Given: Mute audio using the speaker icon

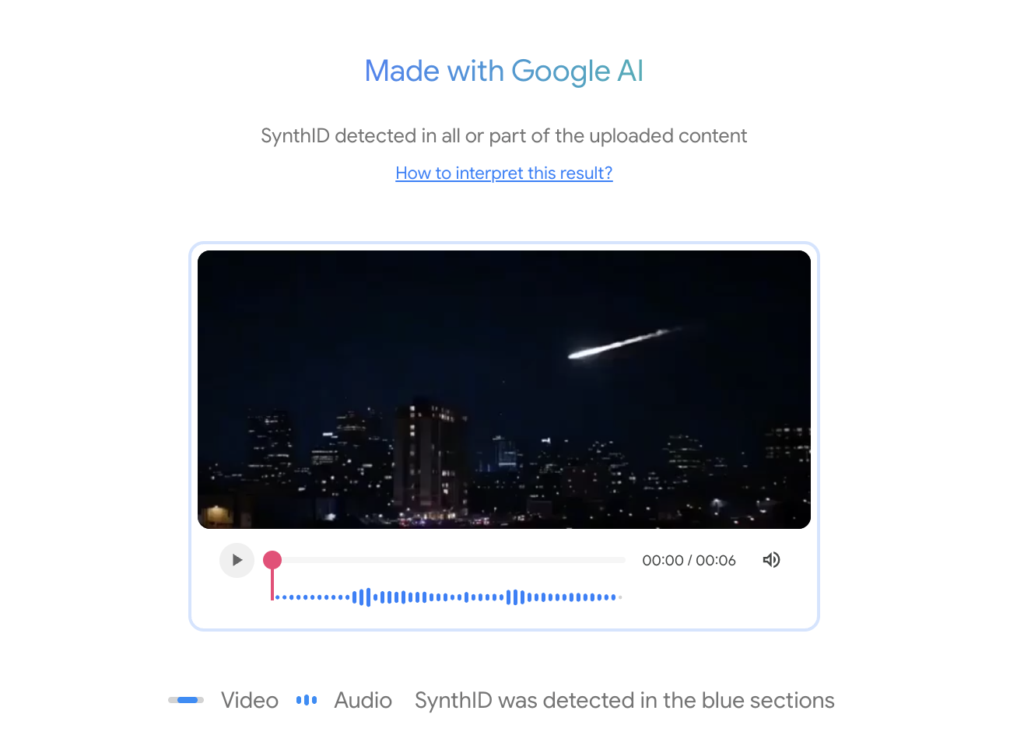Looking at the screenshot, I should [771, 560].
